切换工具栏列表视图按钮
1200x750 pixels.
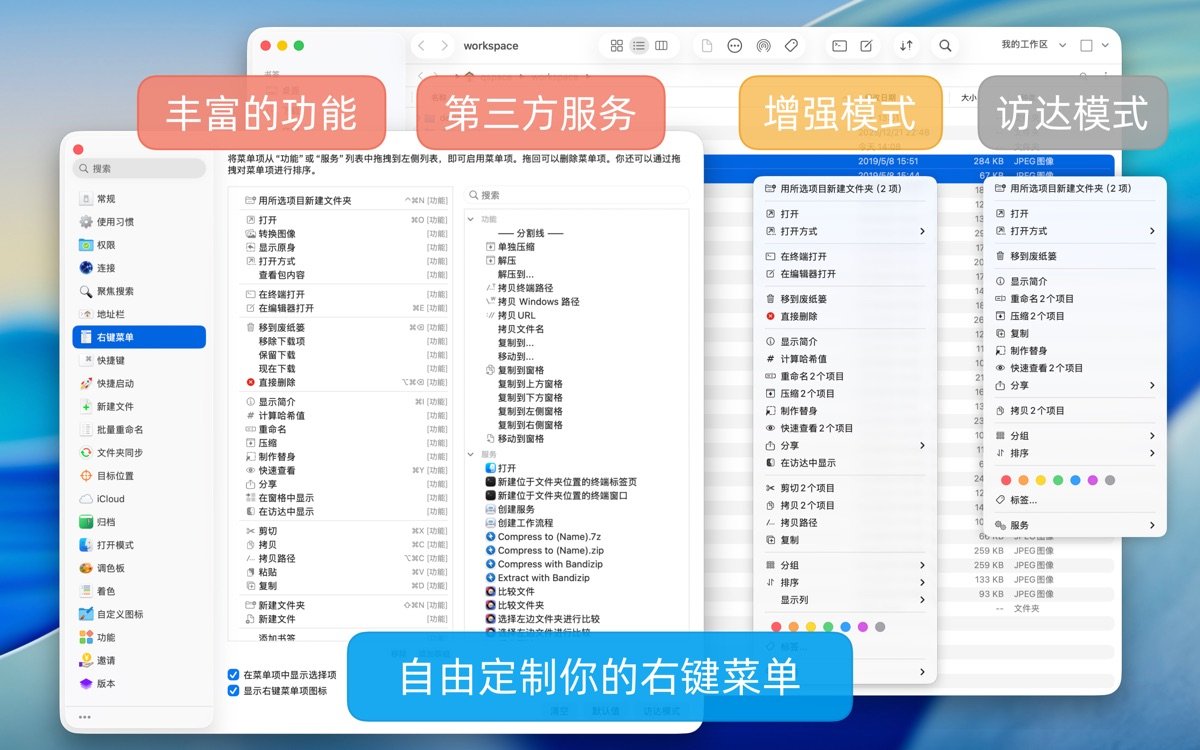click(x=639, y=45)
